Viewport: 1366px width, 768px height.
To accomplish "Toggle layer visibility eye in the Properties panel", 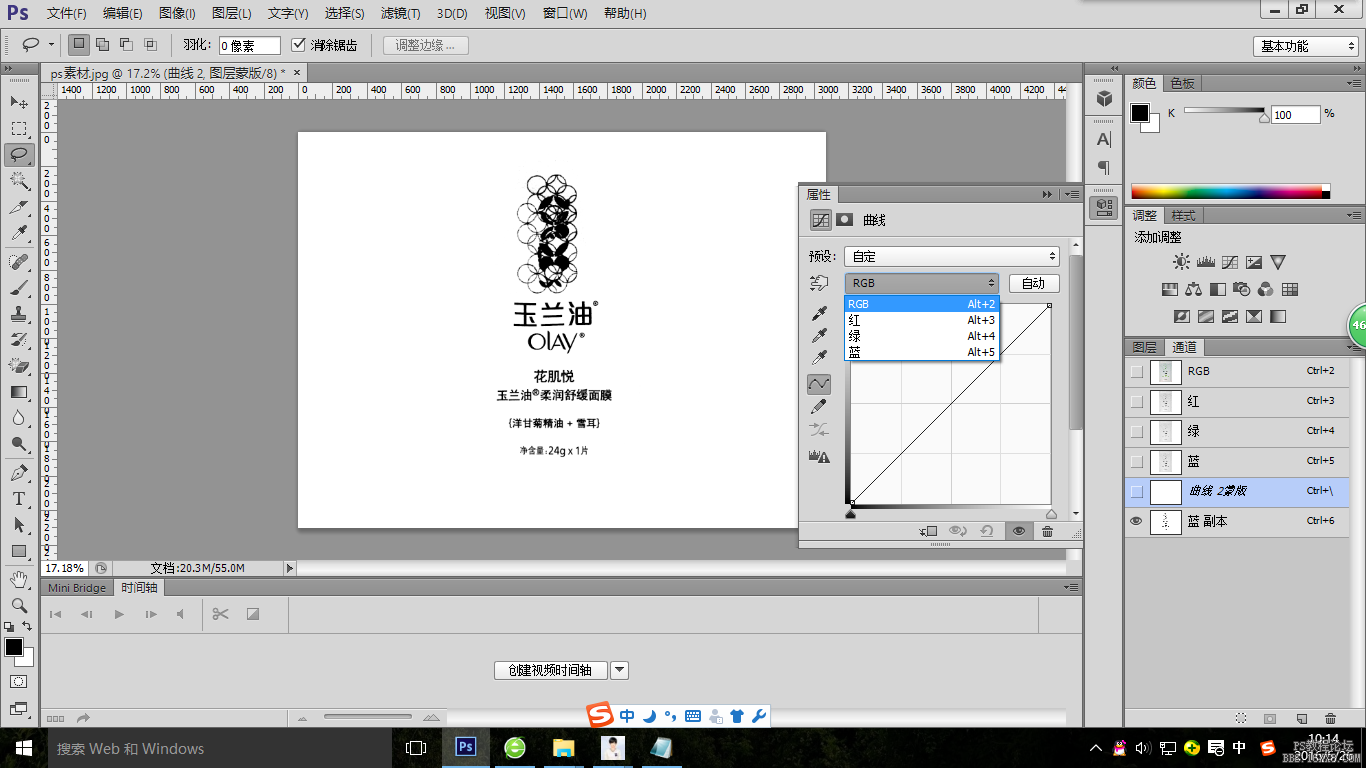I will pos(1019,531).
